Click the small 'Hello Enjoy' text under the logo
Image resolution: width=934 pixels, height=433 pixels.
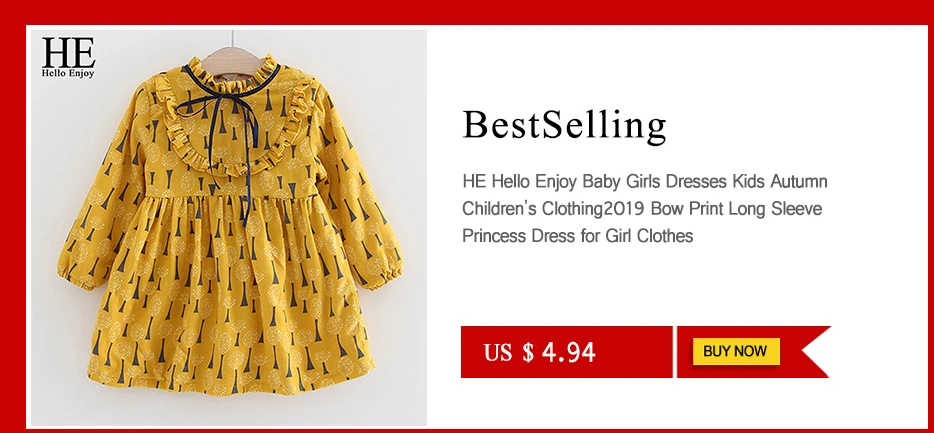[68, 74]
